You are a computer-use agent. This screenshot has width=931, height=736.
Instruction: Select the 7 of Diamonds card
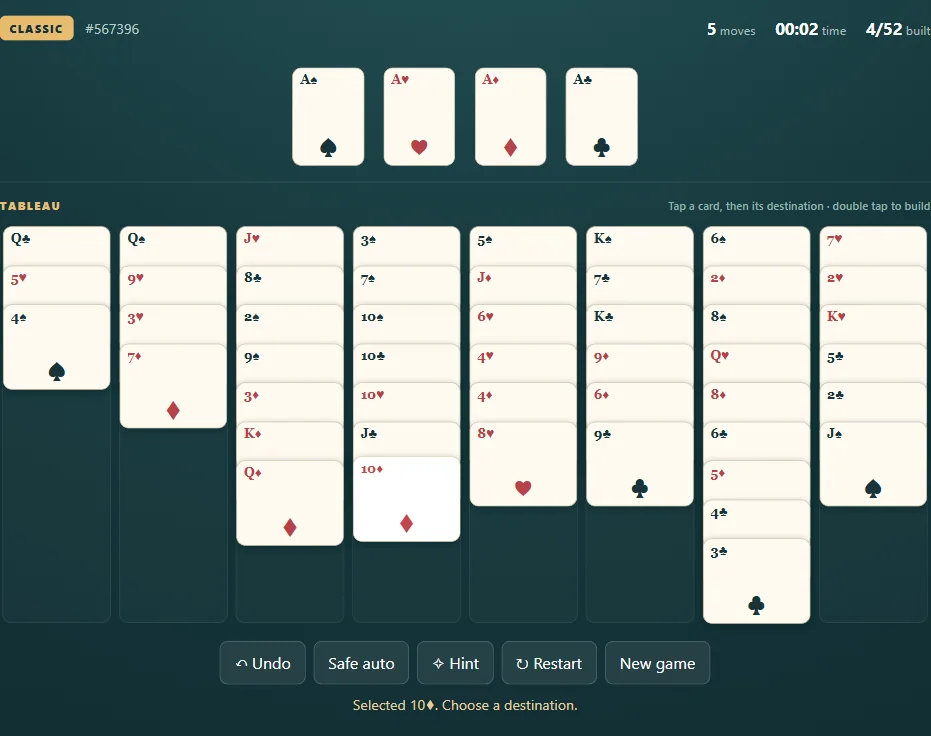pos(173,386)
